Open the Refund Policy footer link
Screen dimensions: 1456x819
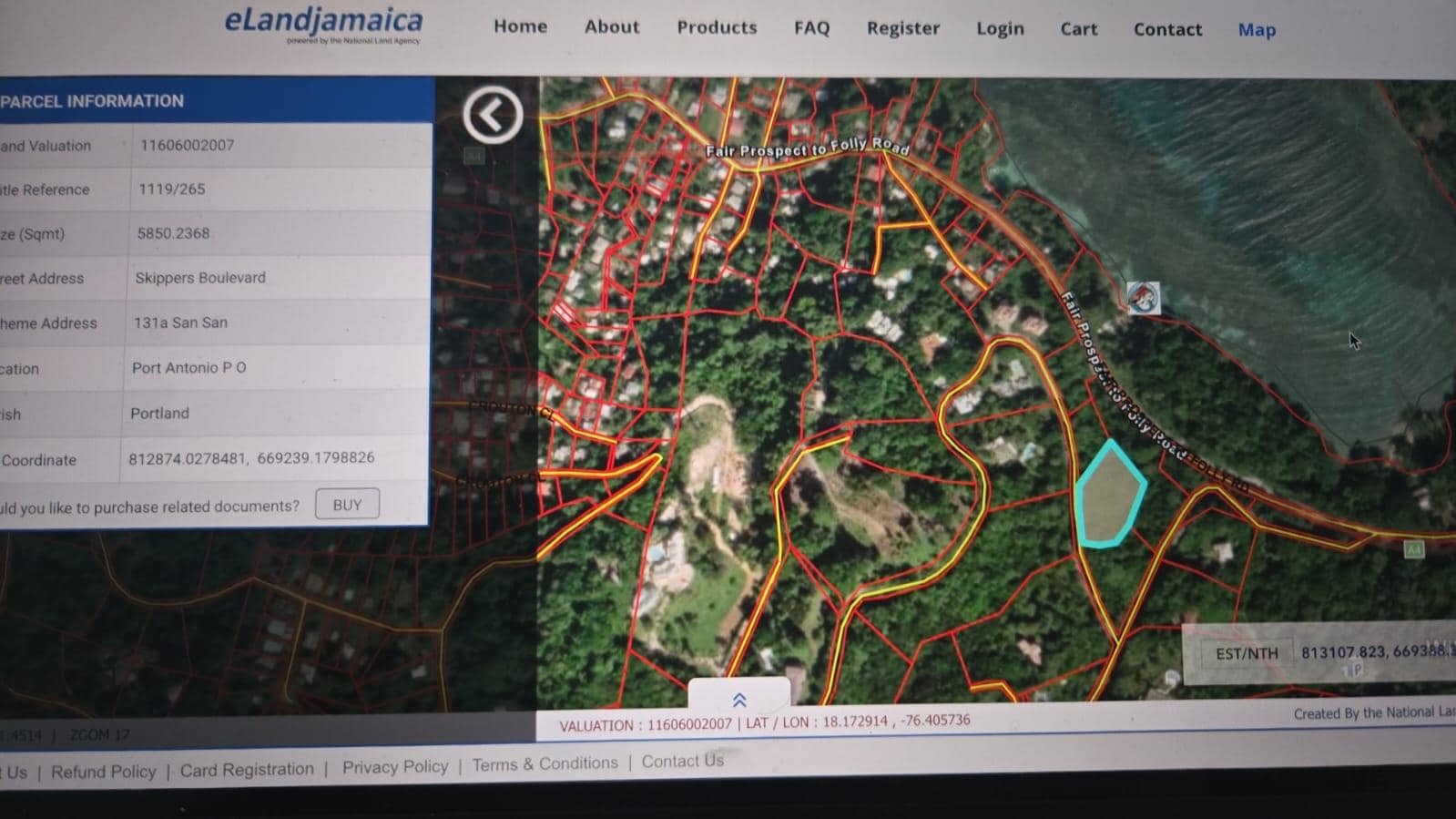point(104,772)
